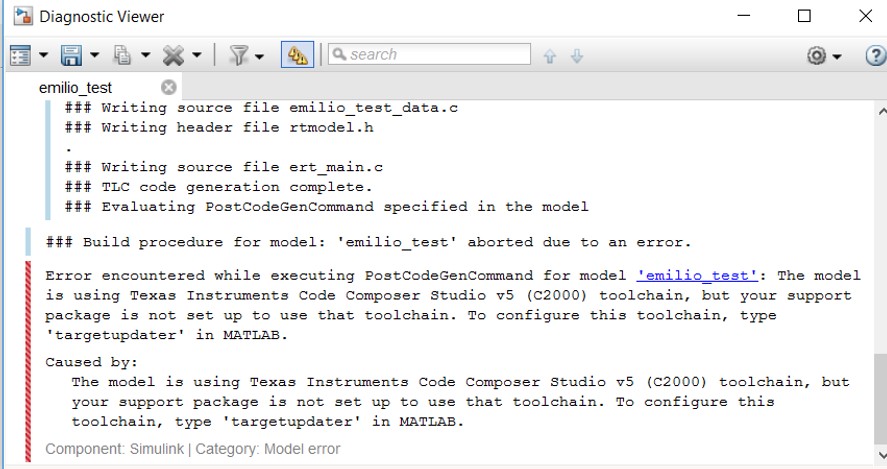Click the vertical scrollbar thumb
This screenshot has width=887, height=469.
click(881, 399)
